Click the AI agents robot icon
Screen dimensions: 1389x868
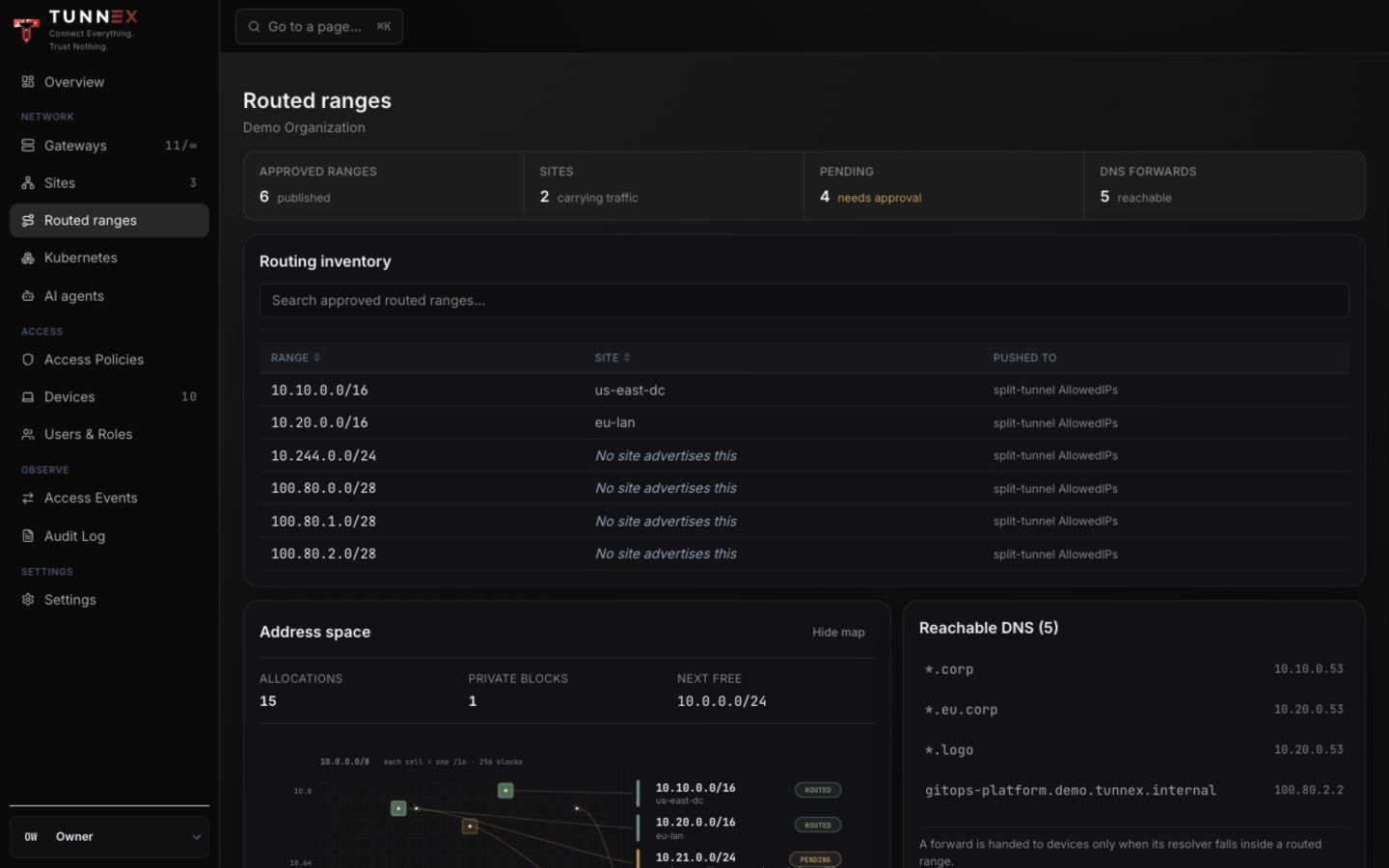(28, 296)
